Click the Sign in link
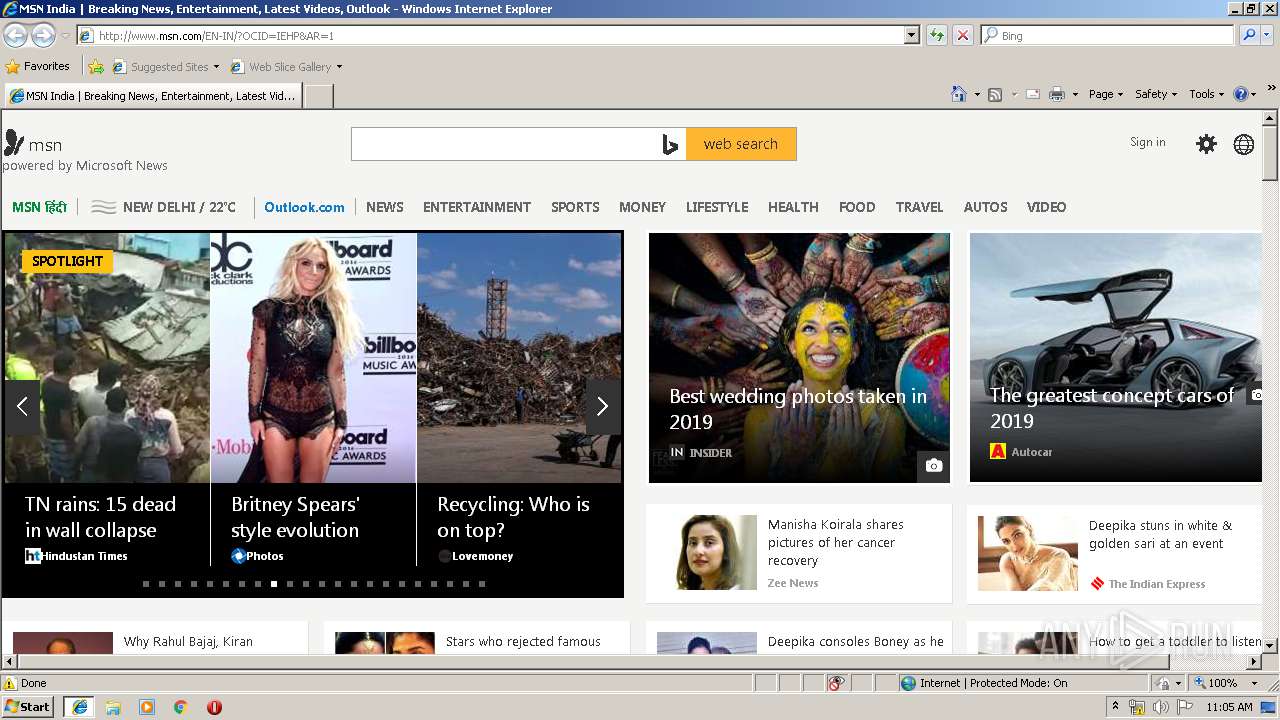The image size is (1280, 720). click(1147, 142)
